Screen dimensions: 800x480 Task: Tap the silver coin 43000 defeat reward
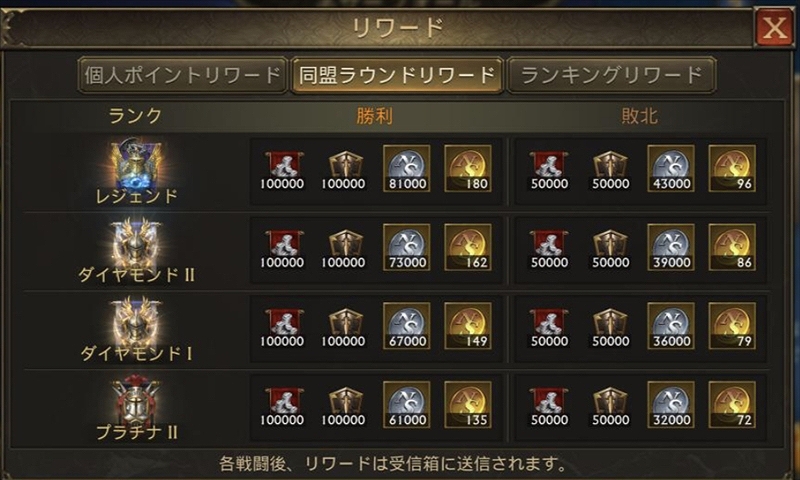[x=671, y=168]
